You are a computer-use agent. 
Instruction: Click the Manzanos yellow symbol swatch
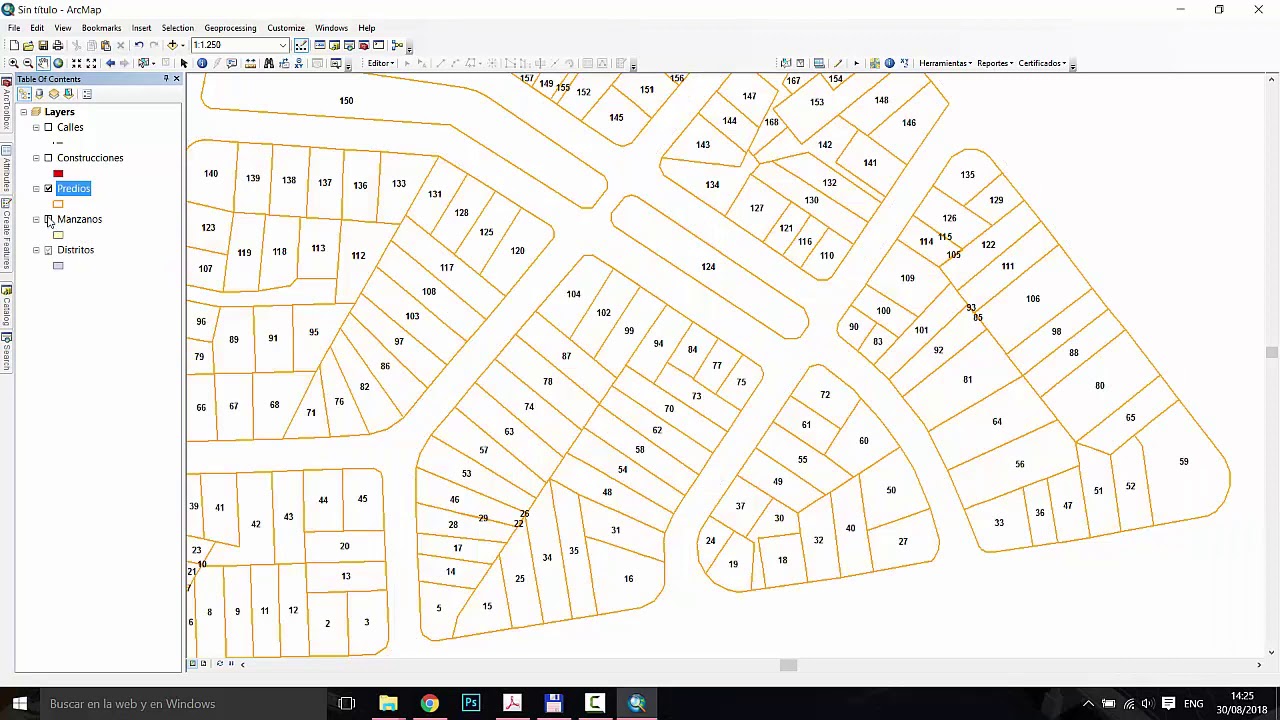[58, 235]
